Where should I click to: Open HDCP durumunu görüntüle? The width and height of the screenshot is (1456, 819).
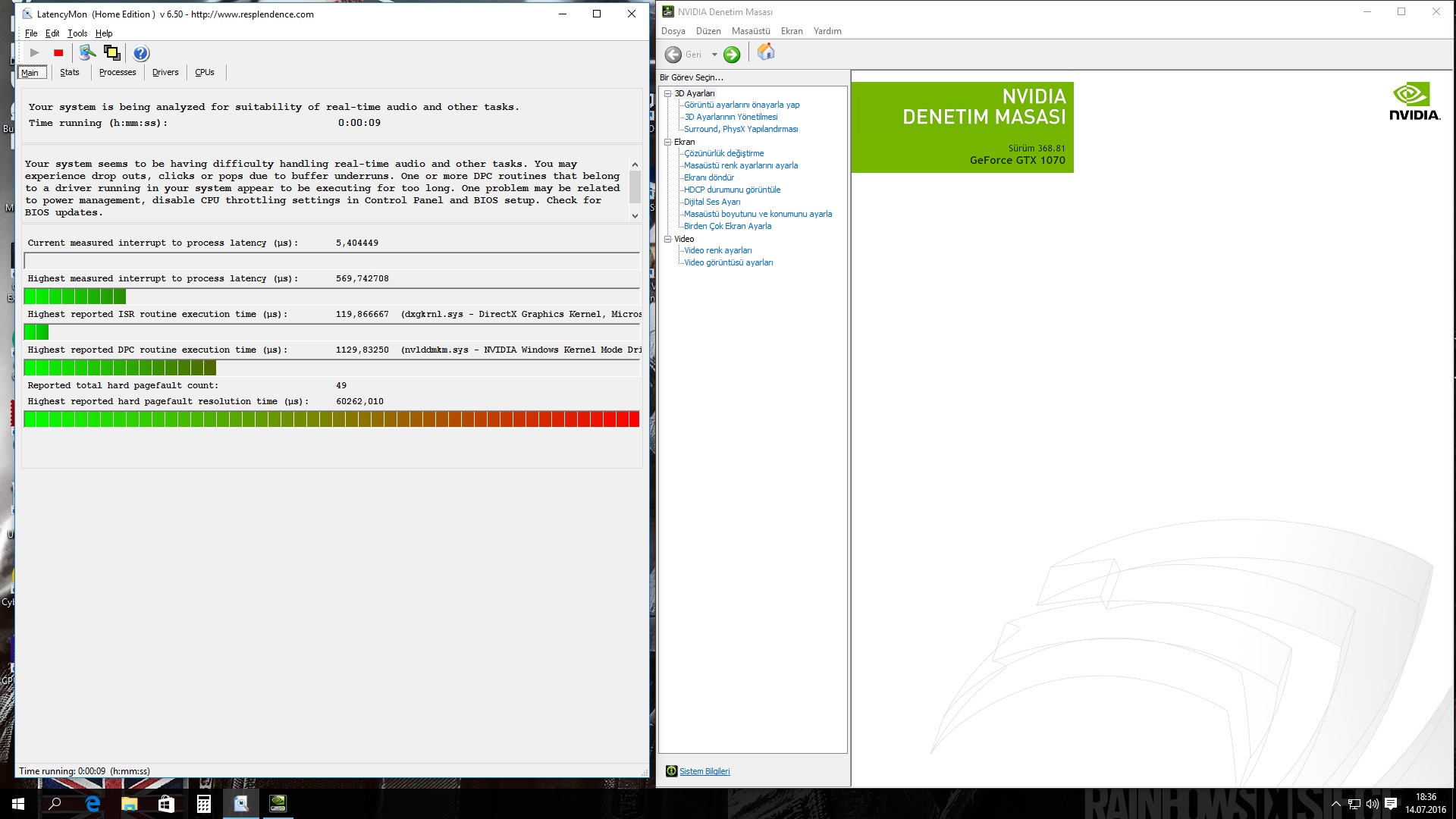[x=733, y=190]
